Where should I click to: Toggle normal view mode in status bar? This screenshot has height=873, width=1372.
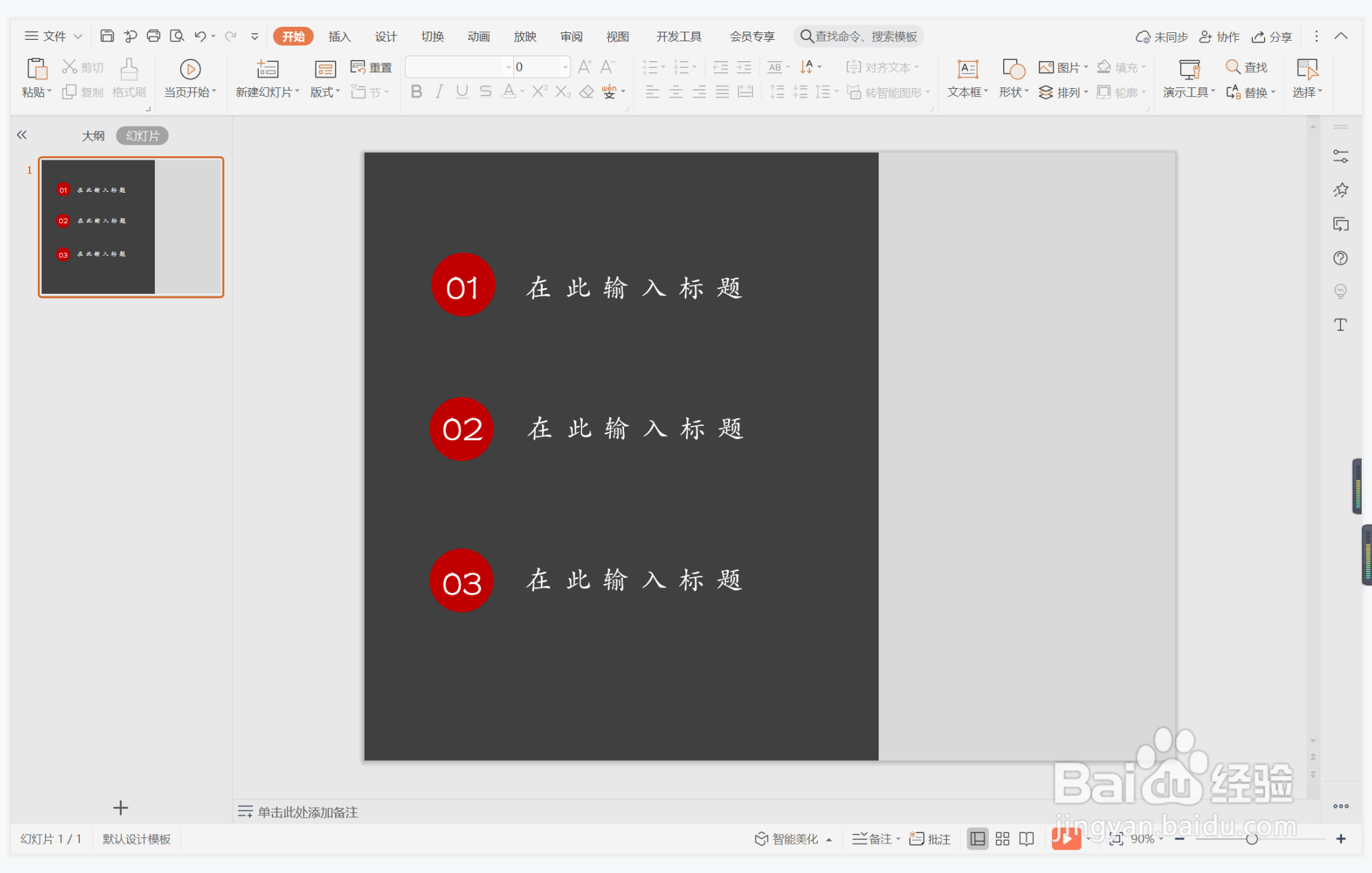[977, 839]
